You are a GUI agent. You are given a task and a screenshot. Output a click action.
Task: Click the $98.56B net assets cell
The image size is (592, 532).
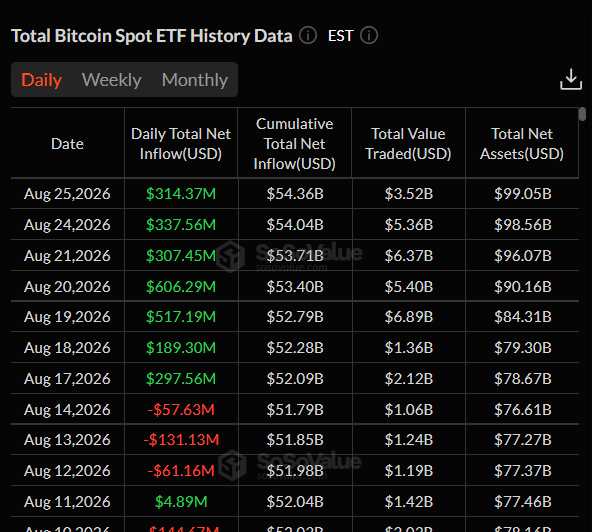coord(523,225)
